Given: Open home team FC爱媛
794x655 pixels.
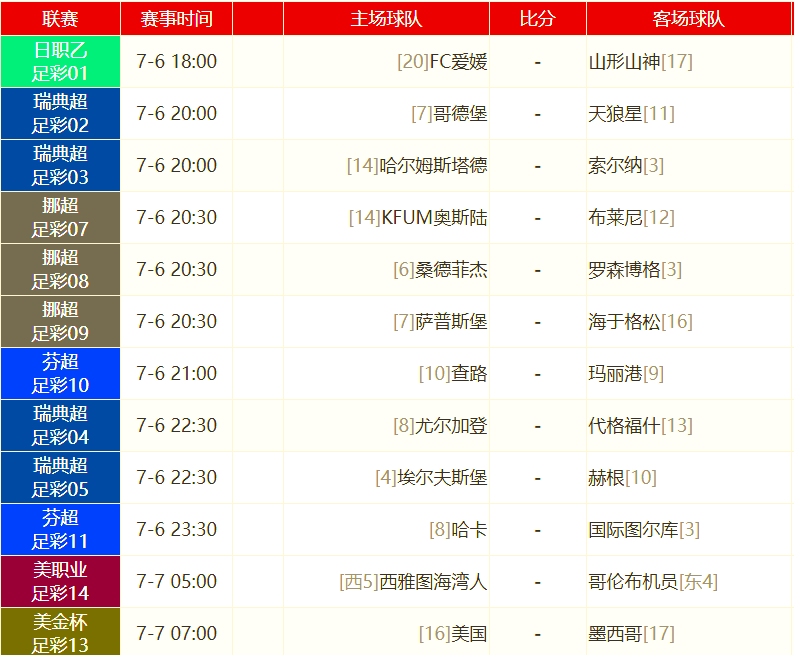Looking at the screenshot, I should coord(458,62).
